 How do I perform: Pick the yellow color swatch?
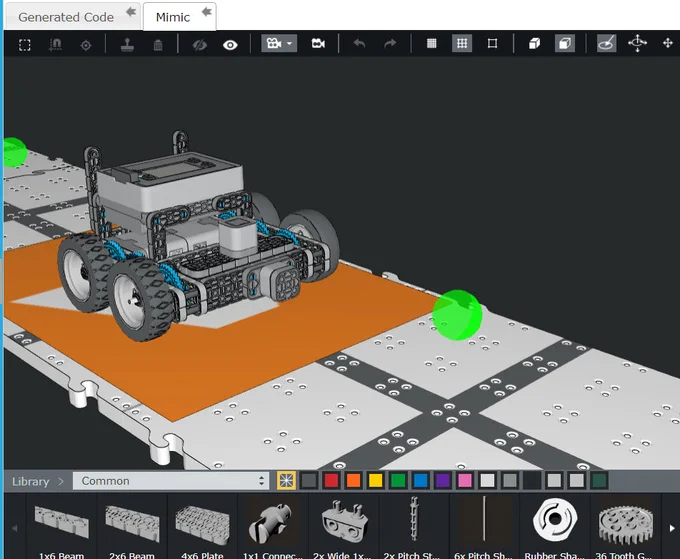pyautogui.click(x=376, y=481)
